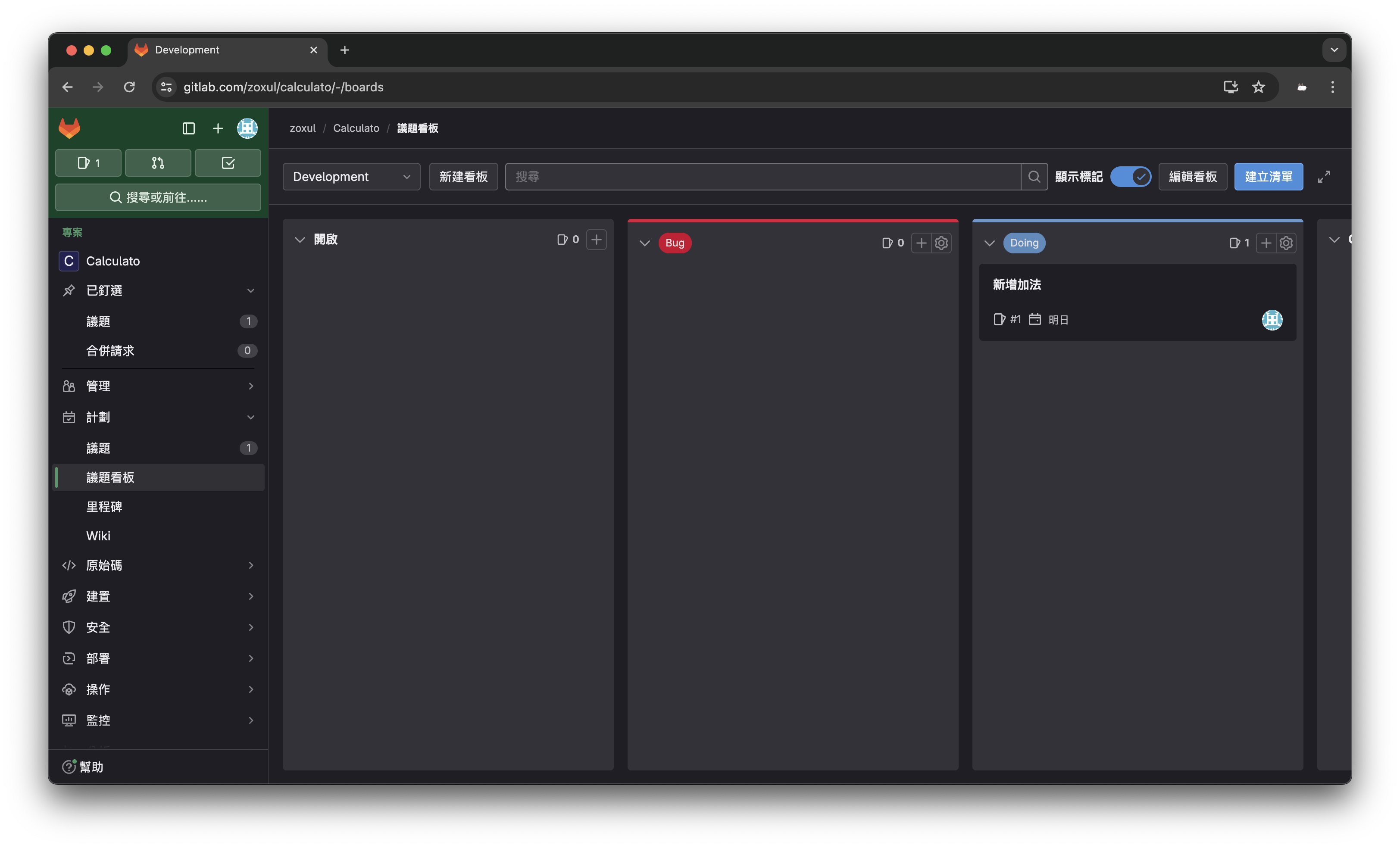Open Bug list settings gear
The height and width of the screenshot is (848, 1400).
coord(941,243)
